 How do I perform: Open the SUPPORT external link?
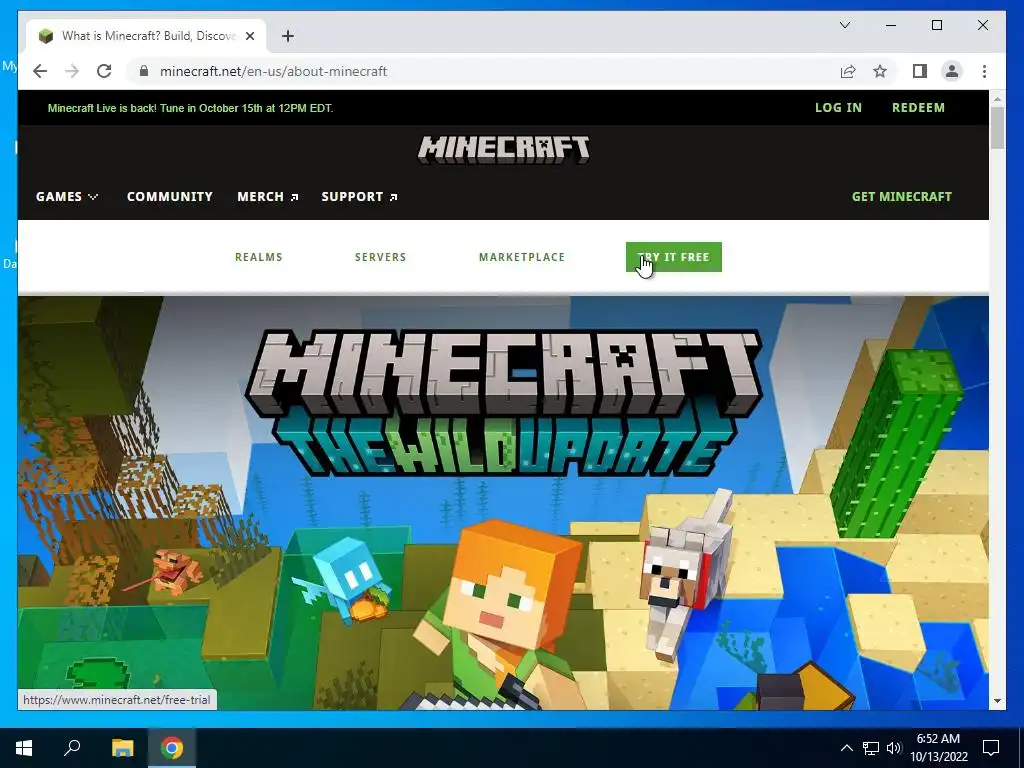[359, 197]
